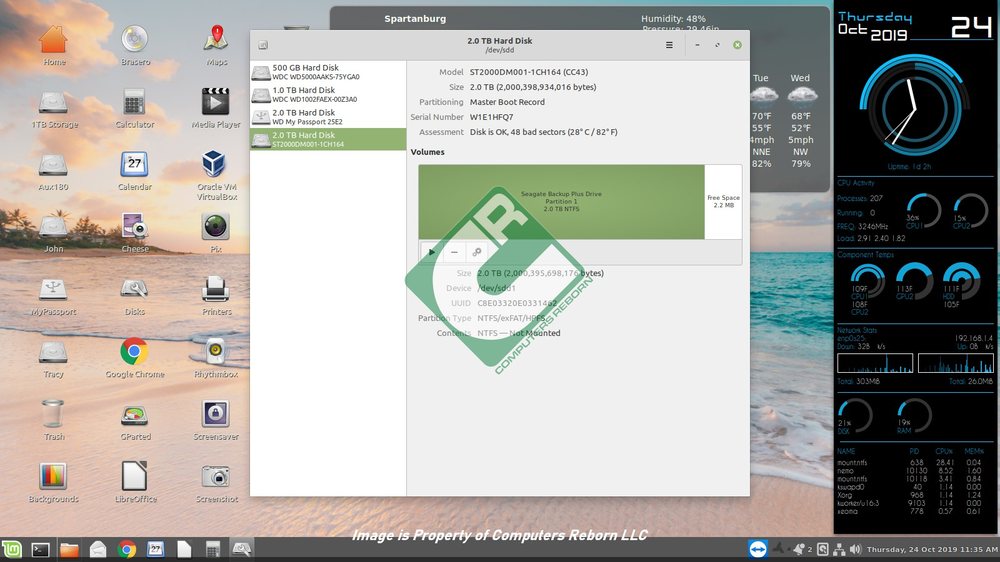Click the taskbar date and time clock
Viewport: 1000px width, 562px height.
tap(932, 549)
